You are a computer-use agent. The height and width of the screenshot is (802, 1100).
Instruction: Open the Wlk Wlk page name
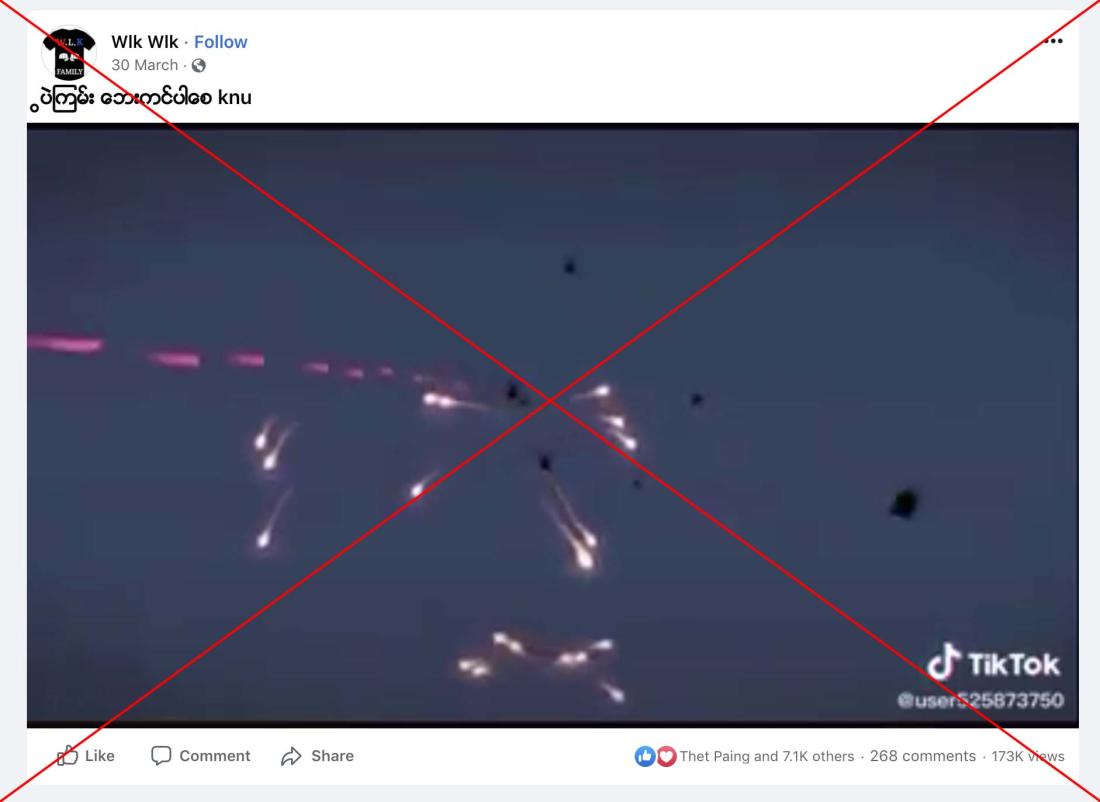pos(145,42)
